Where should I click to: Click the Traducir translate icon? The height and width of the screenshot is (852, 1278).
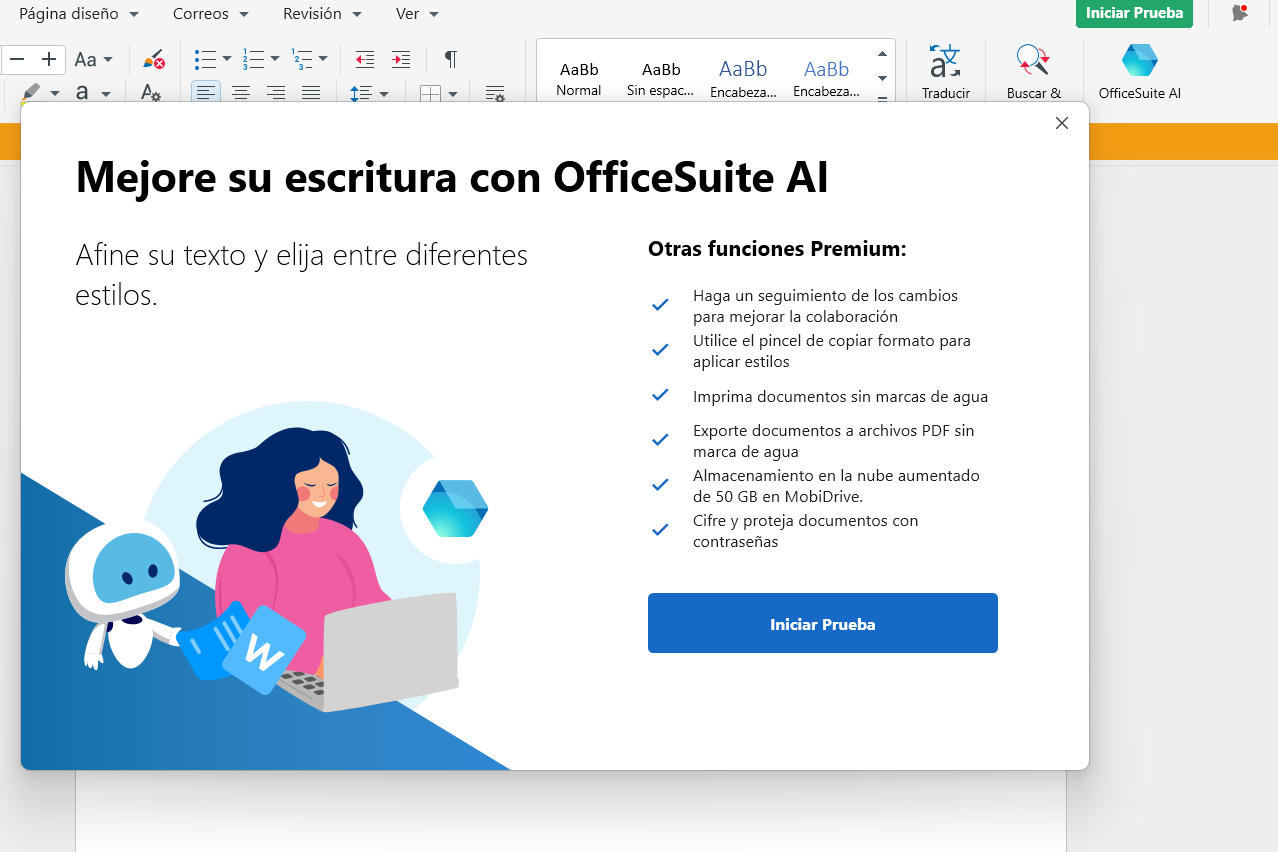pyautogui.click(x=945, y=71)
